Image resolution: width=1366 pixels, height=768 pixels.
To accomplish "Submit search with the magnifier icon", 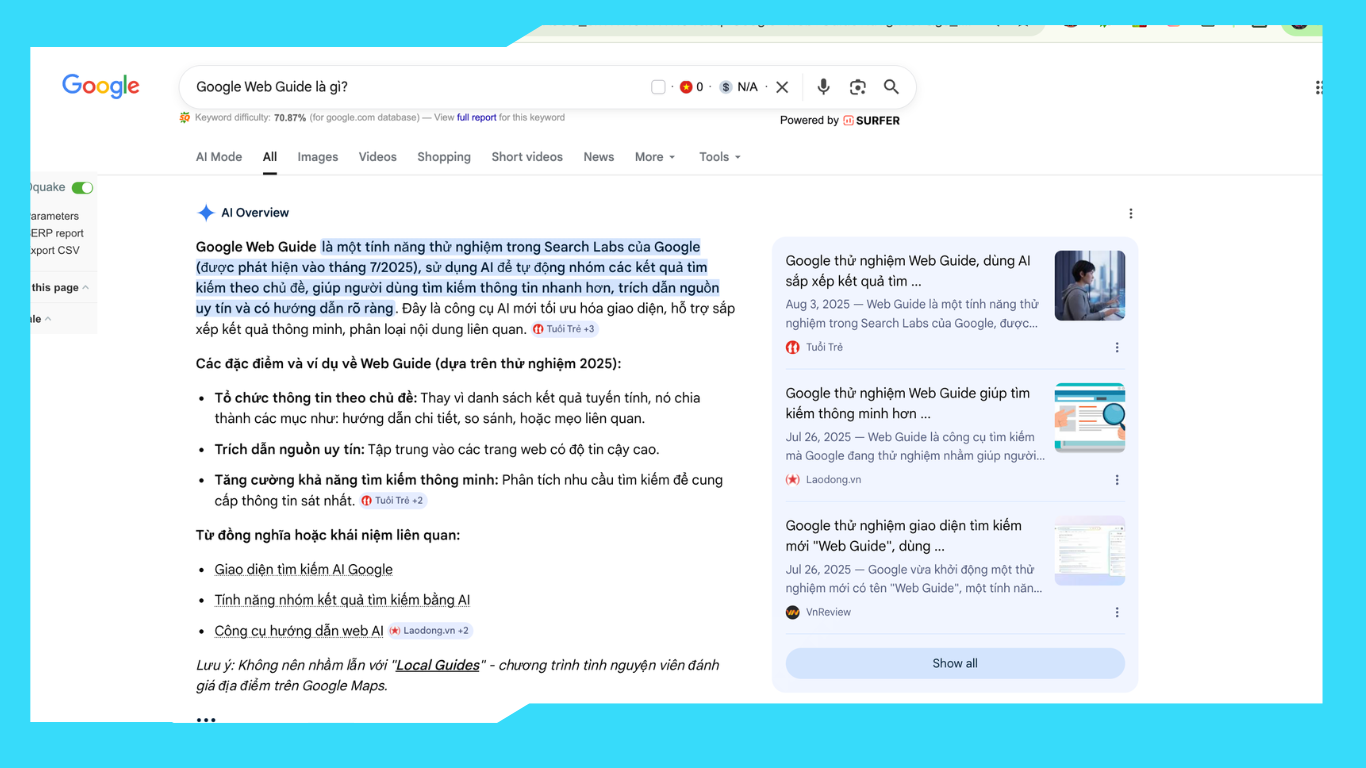I will 891,87.
